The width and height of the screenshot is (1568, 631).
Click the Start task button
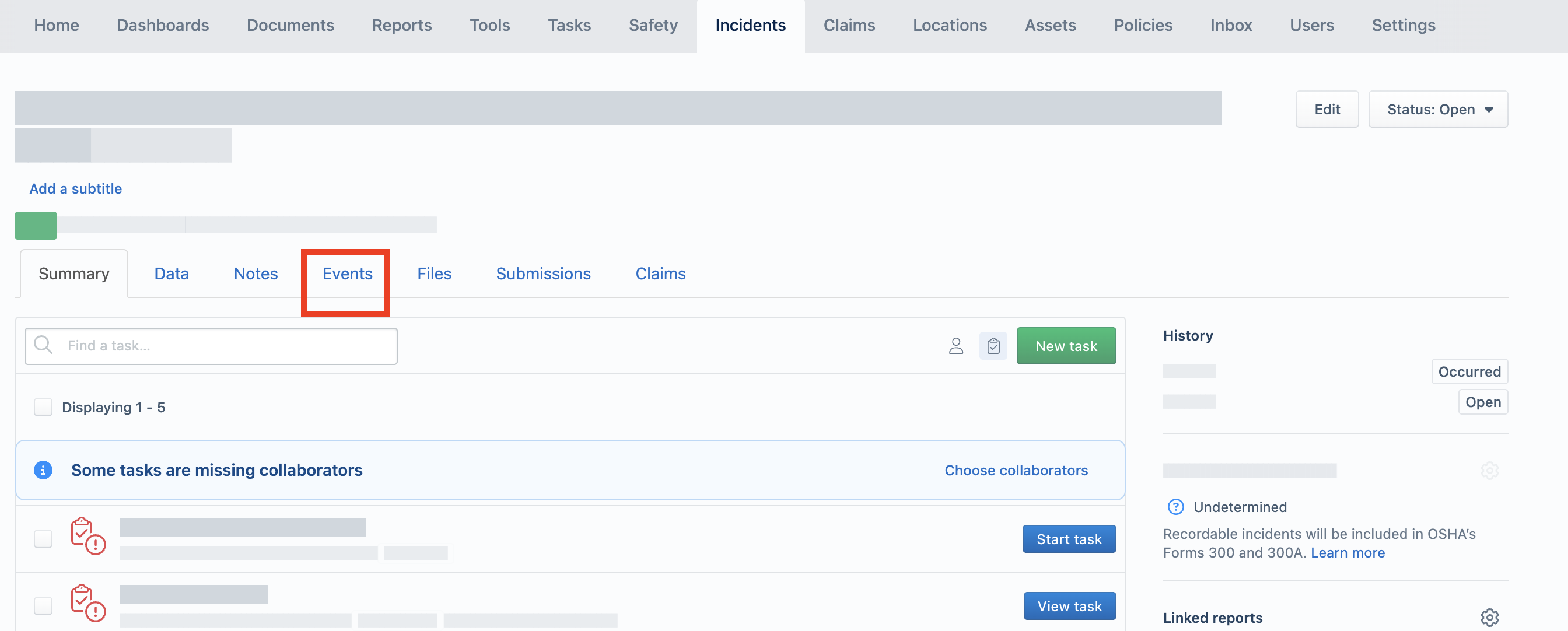[1068, 538]
